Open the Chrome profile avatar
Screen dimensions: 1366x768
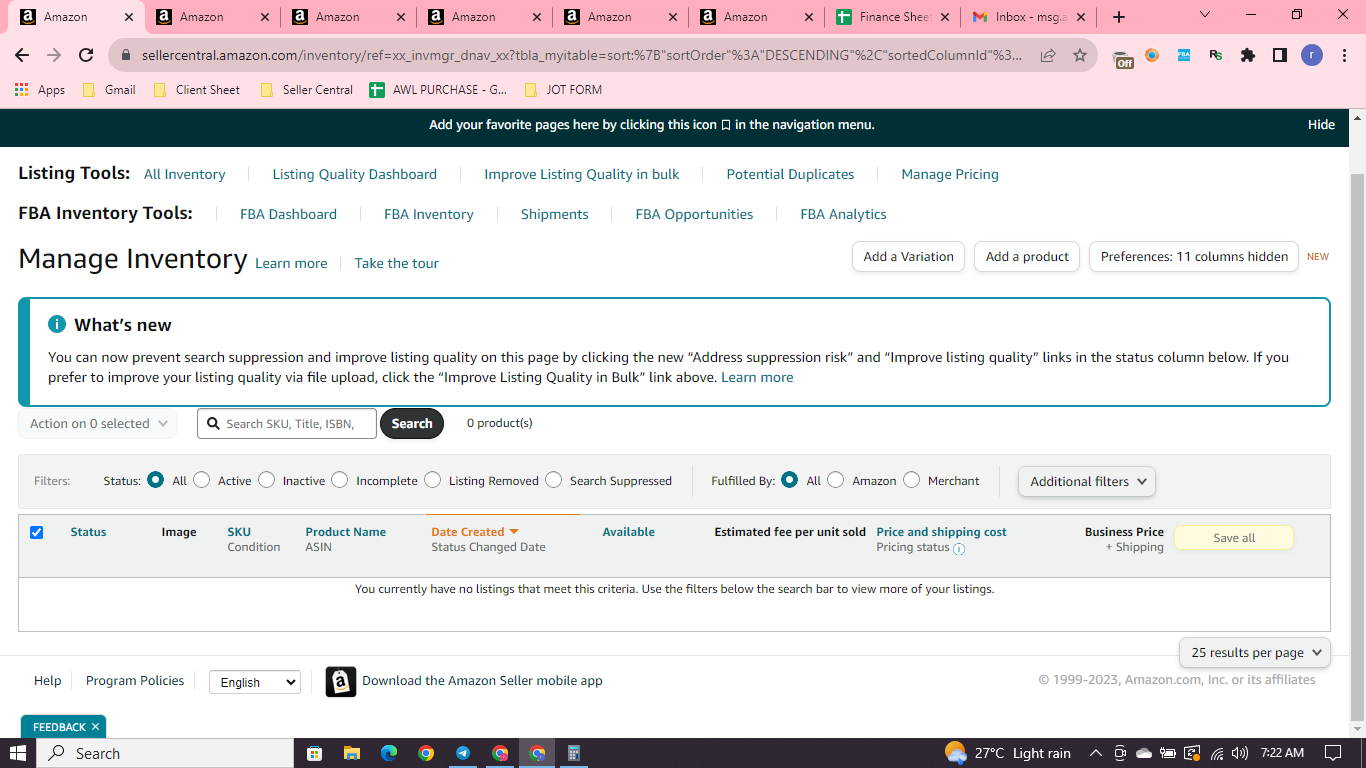point(1312,56)
